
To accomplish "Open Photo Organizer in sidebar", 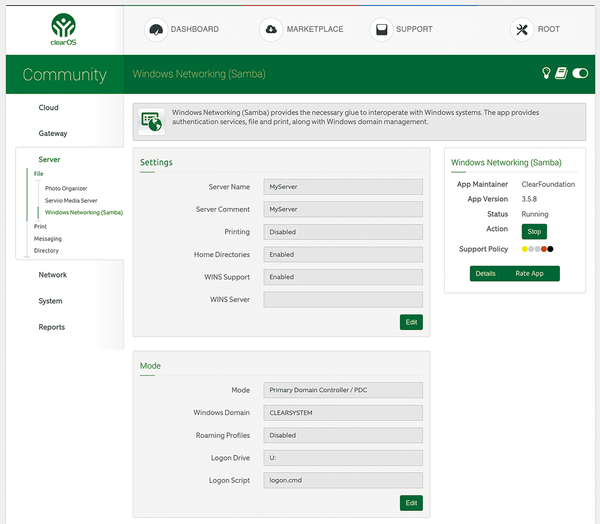I will 66,188.
